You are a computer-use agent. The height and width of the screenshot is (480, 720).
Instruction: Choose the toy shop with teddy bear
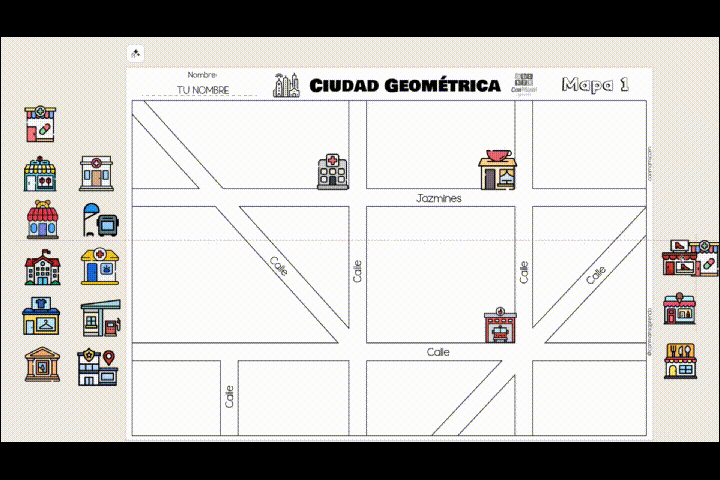click(43, 220)
